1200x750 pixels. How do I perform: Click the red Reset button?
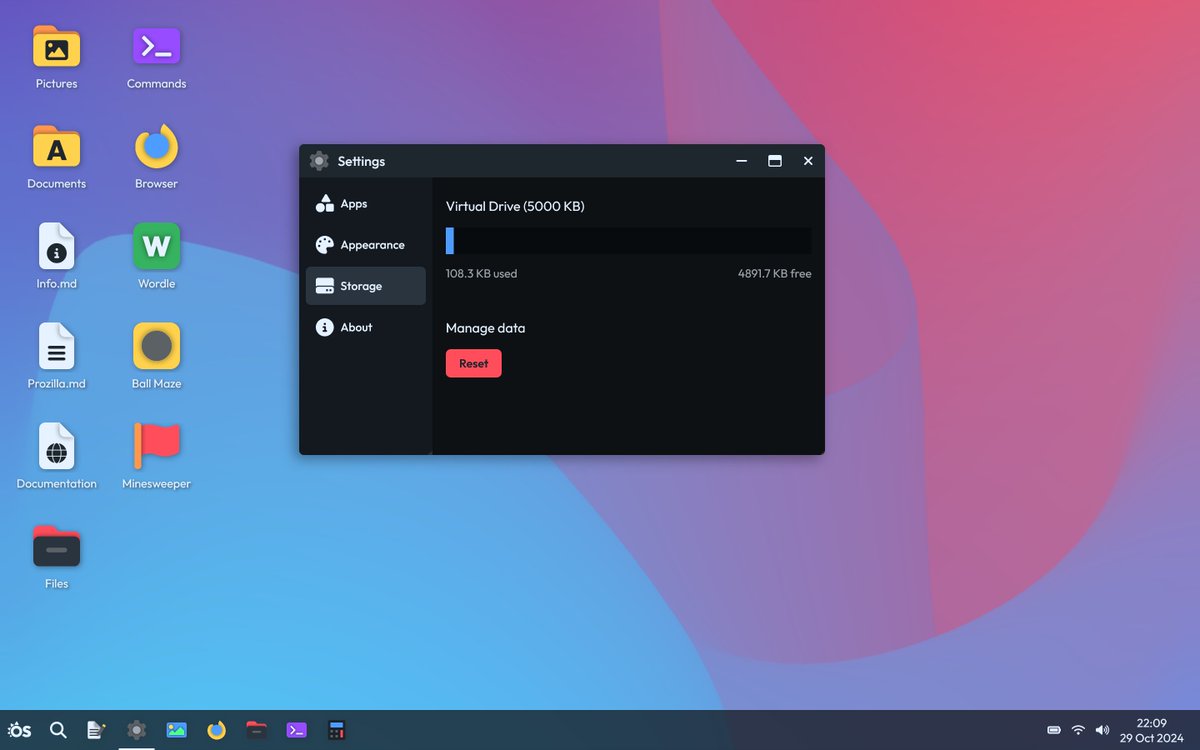(474, 363)
